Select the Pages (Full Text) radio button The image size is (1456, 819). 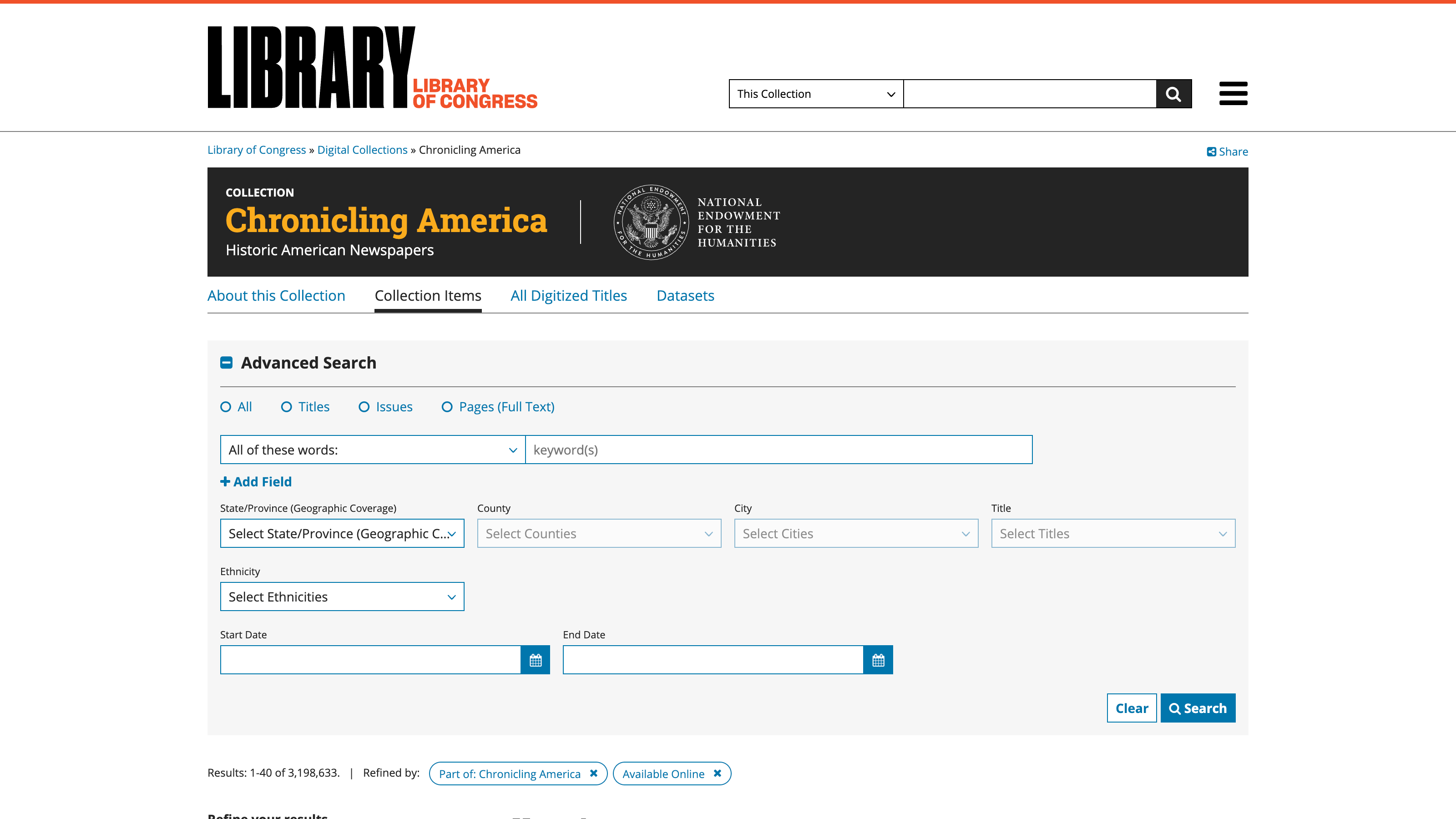[x=447, y=406]
